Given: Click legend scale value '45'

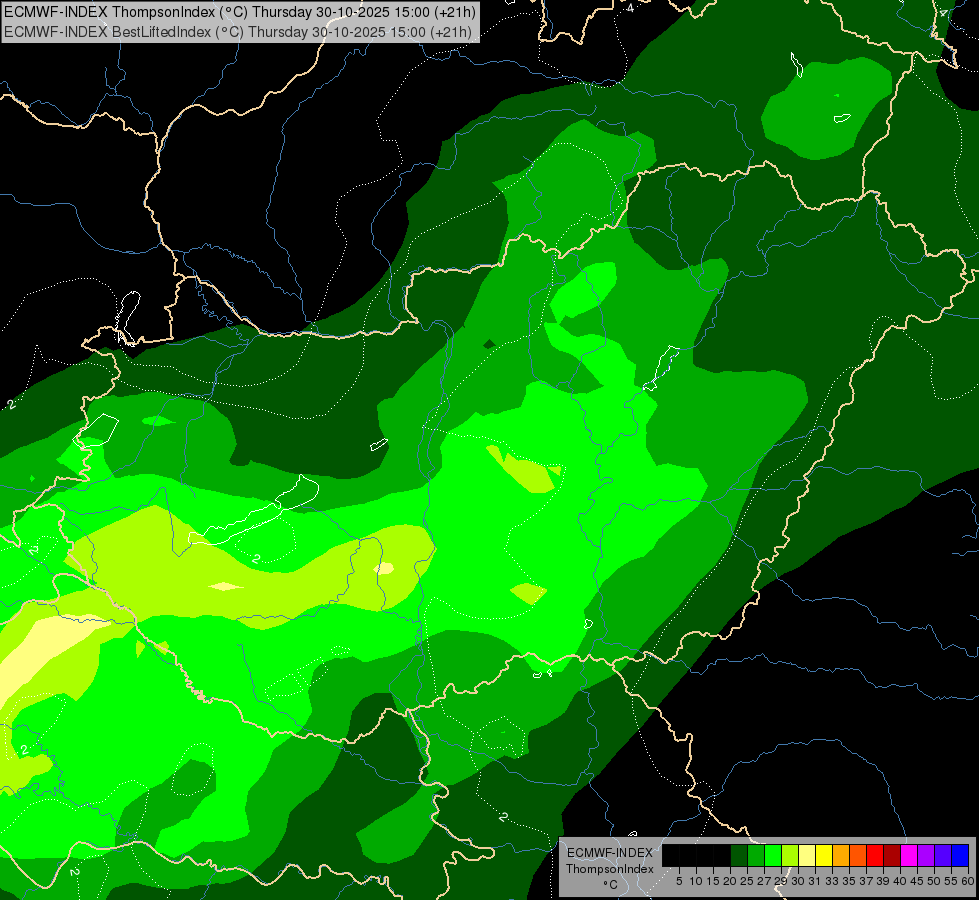Looking at the screenshot, I should click(x=917, y=881).
